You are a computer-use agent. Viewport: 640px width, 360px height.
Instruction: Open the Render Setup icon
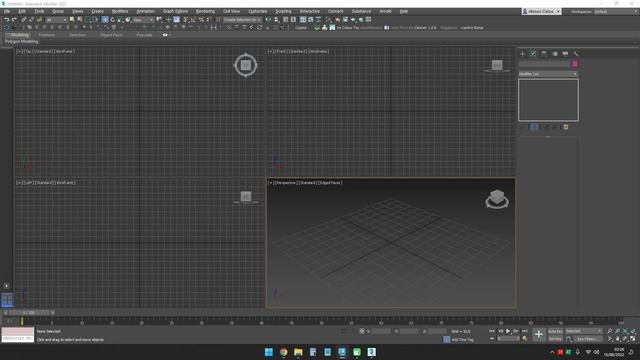tap(338, 19)
